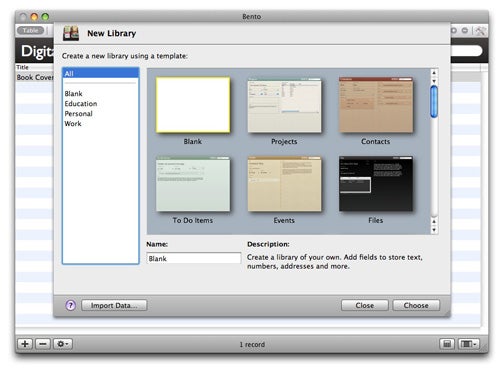Click the Import Data... button

coord(114,305)
